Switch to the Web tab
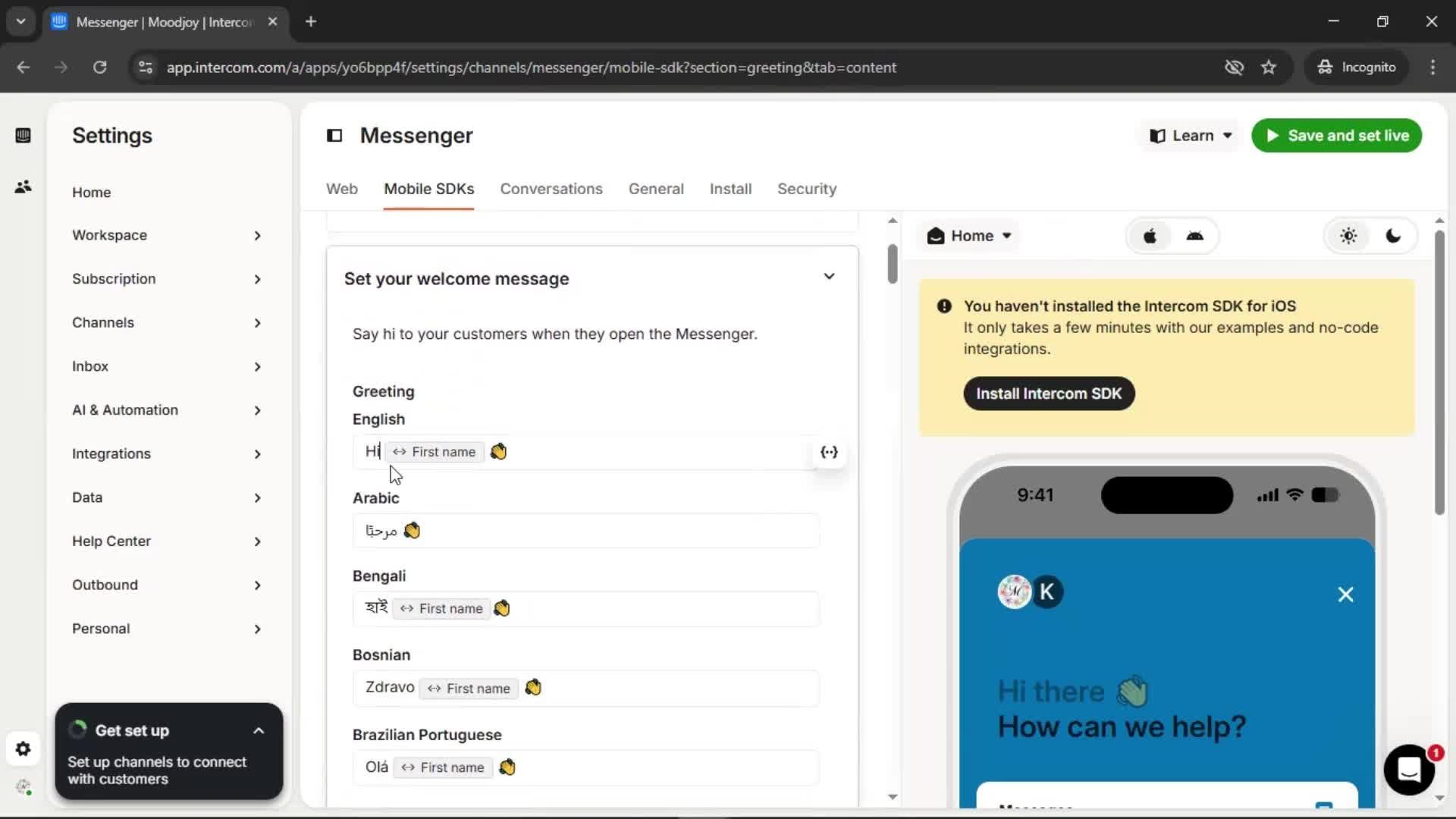1456x819 pixels. 342,189
